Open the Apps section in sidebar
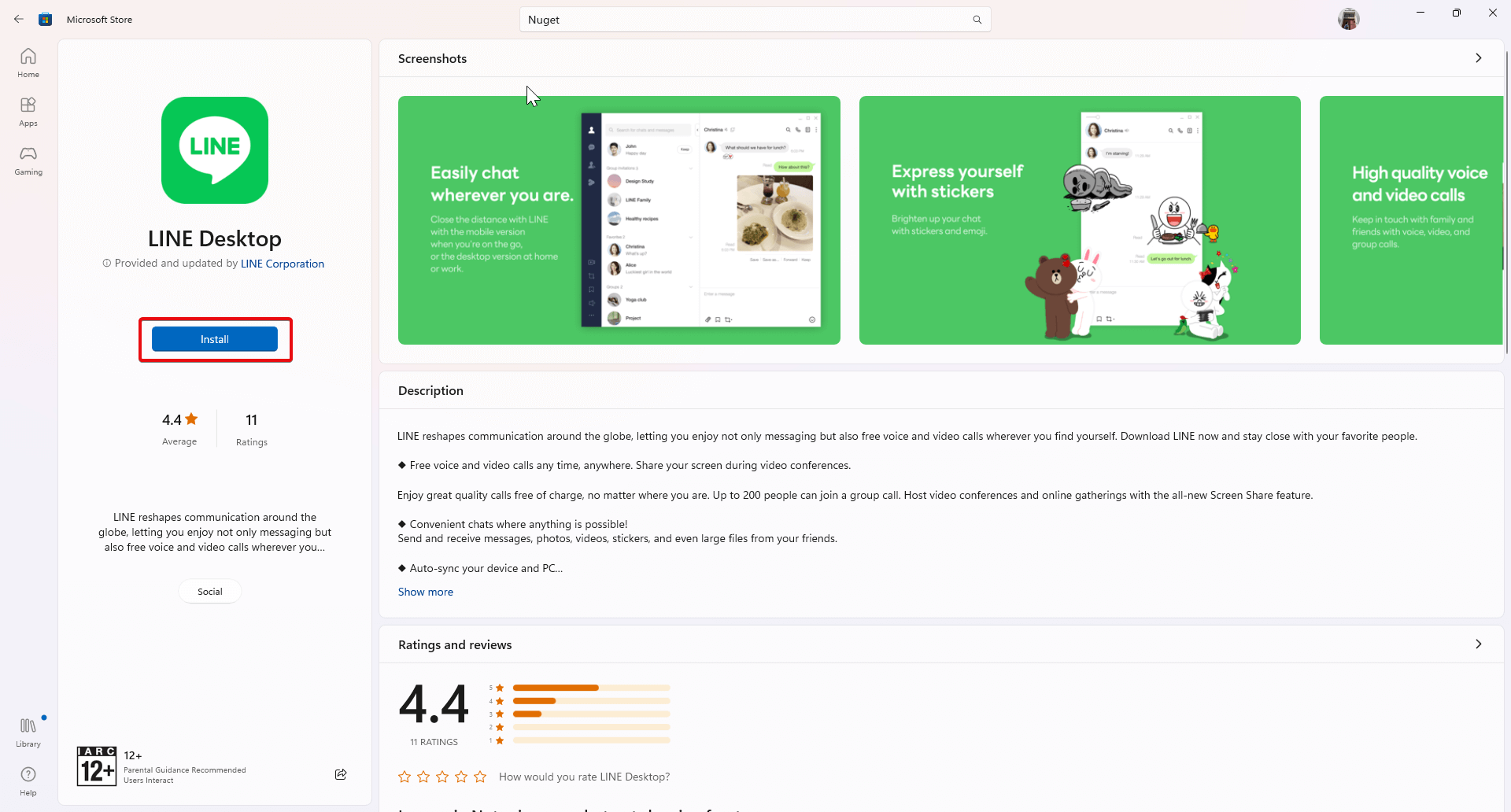The image size is (1511, 812). tap(28, 112)
